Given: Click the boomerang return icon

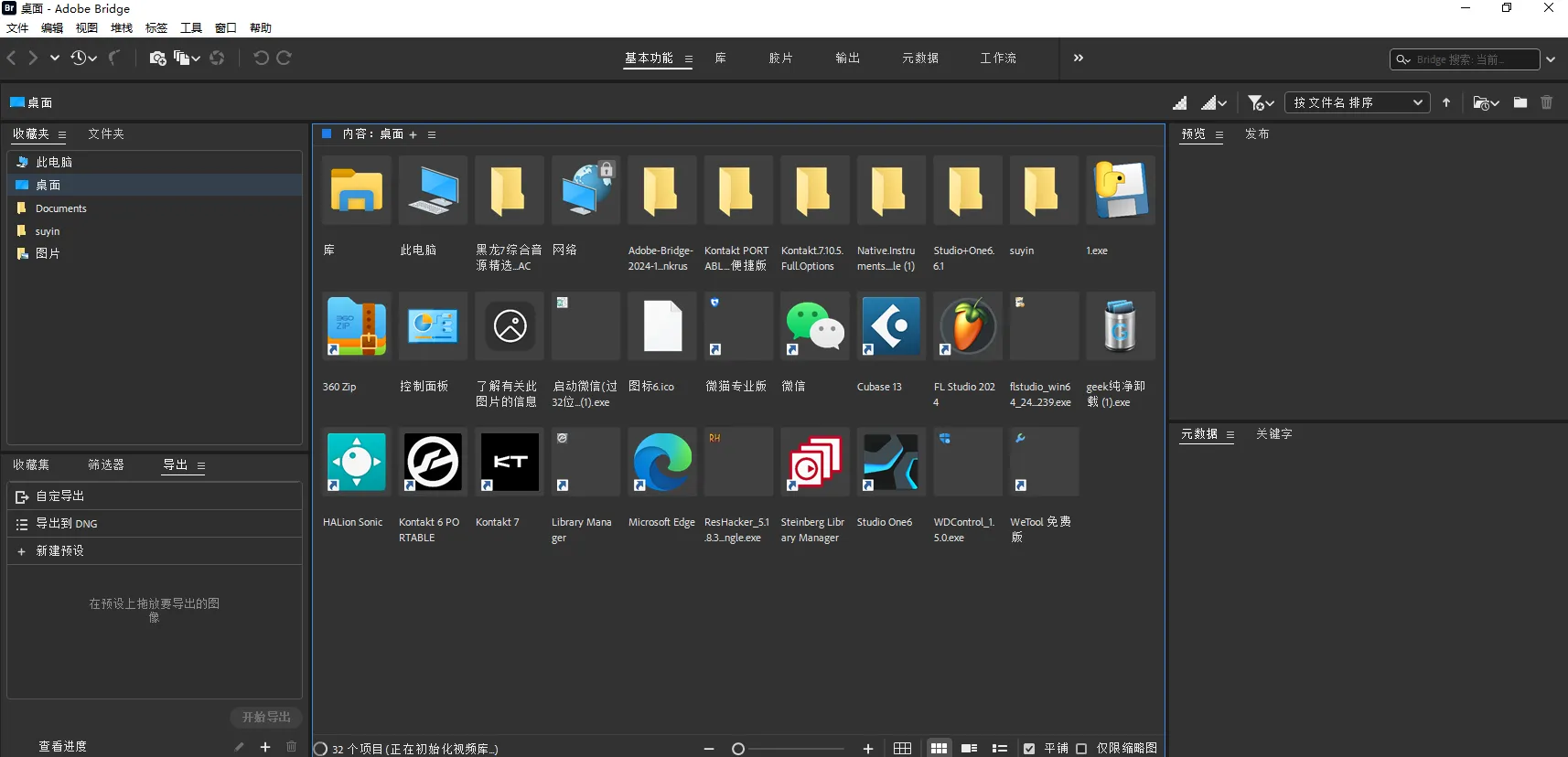Looking at the screenshot, I should [114, 58].
